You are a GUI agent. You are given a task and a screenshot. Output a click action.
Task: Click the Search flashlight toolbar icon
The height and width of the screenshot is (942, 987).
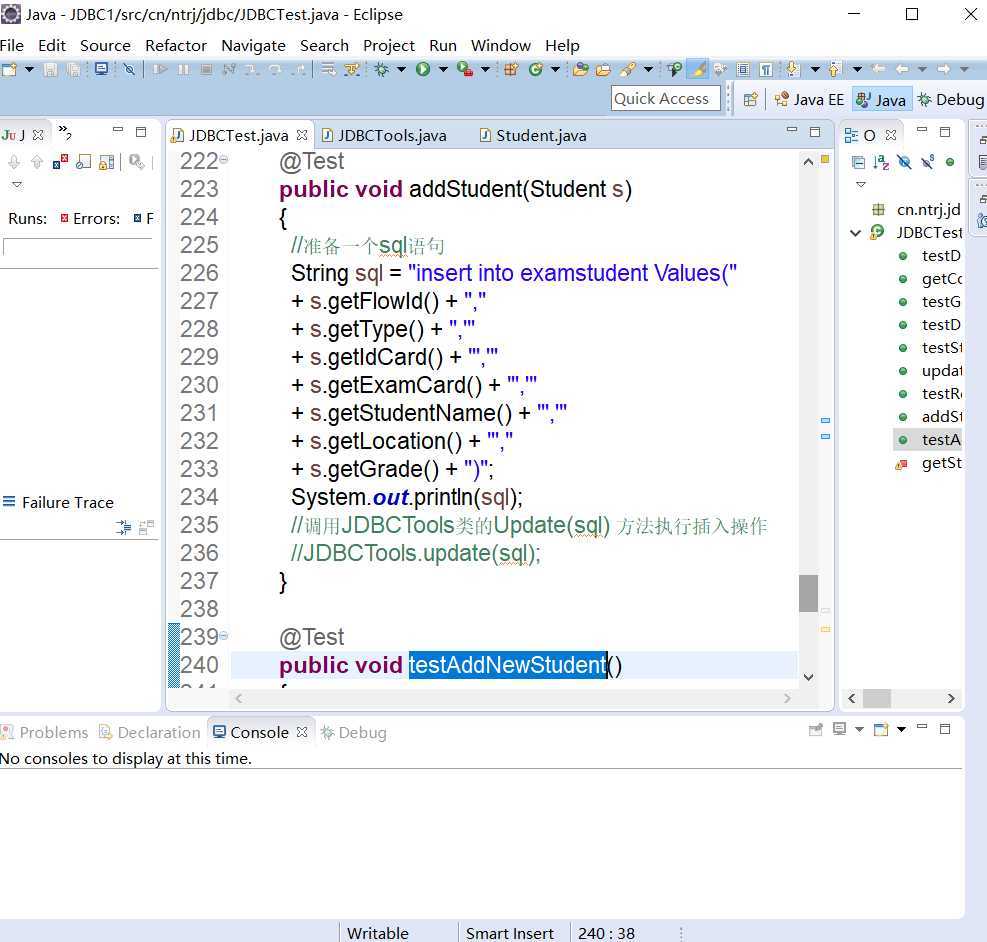(628, 69)
